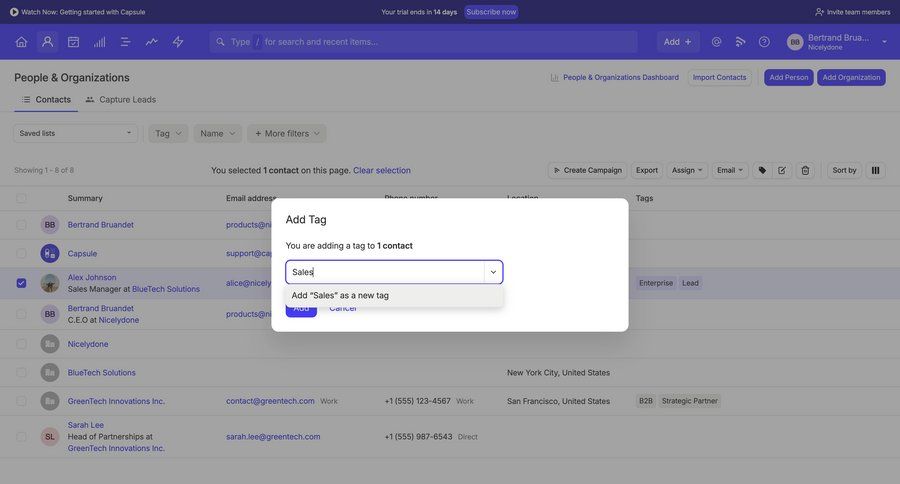900x484 pixels.
Task: Open the Saved lists dropdown
Action: point(75,133)
